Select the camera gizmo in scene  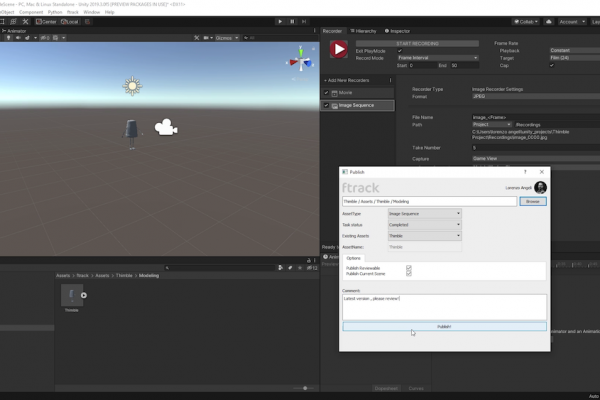[166, 127]
